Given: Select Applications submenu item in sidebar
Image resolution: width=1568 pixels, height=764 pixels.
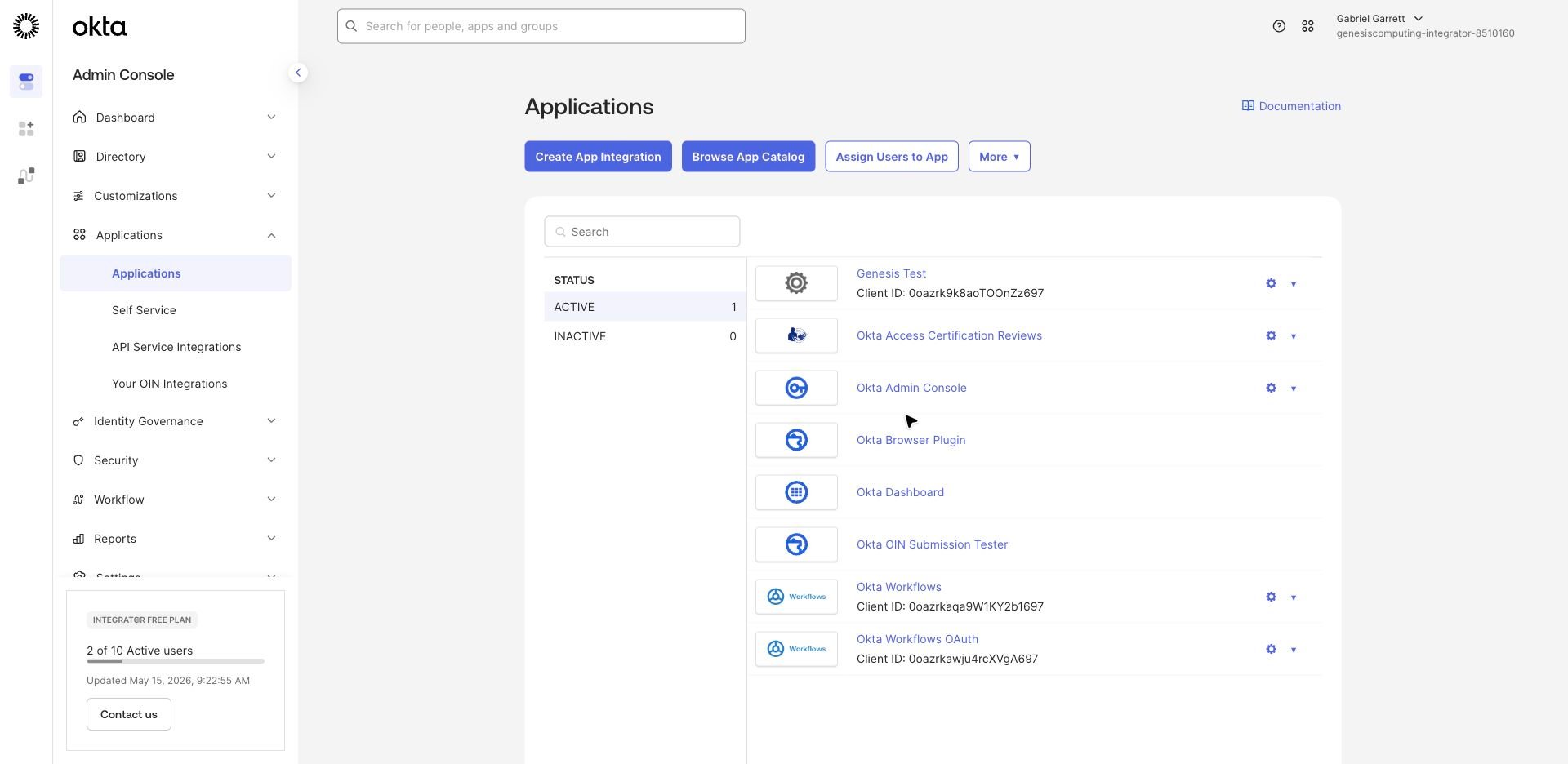Looking at the screenshot, I should tap(176, 273).
